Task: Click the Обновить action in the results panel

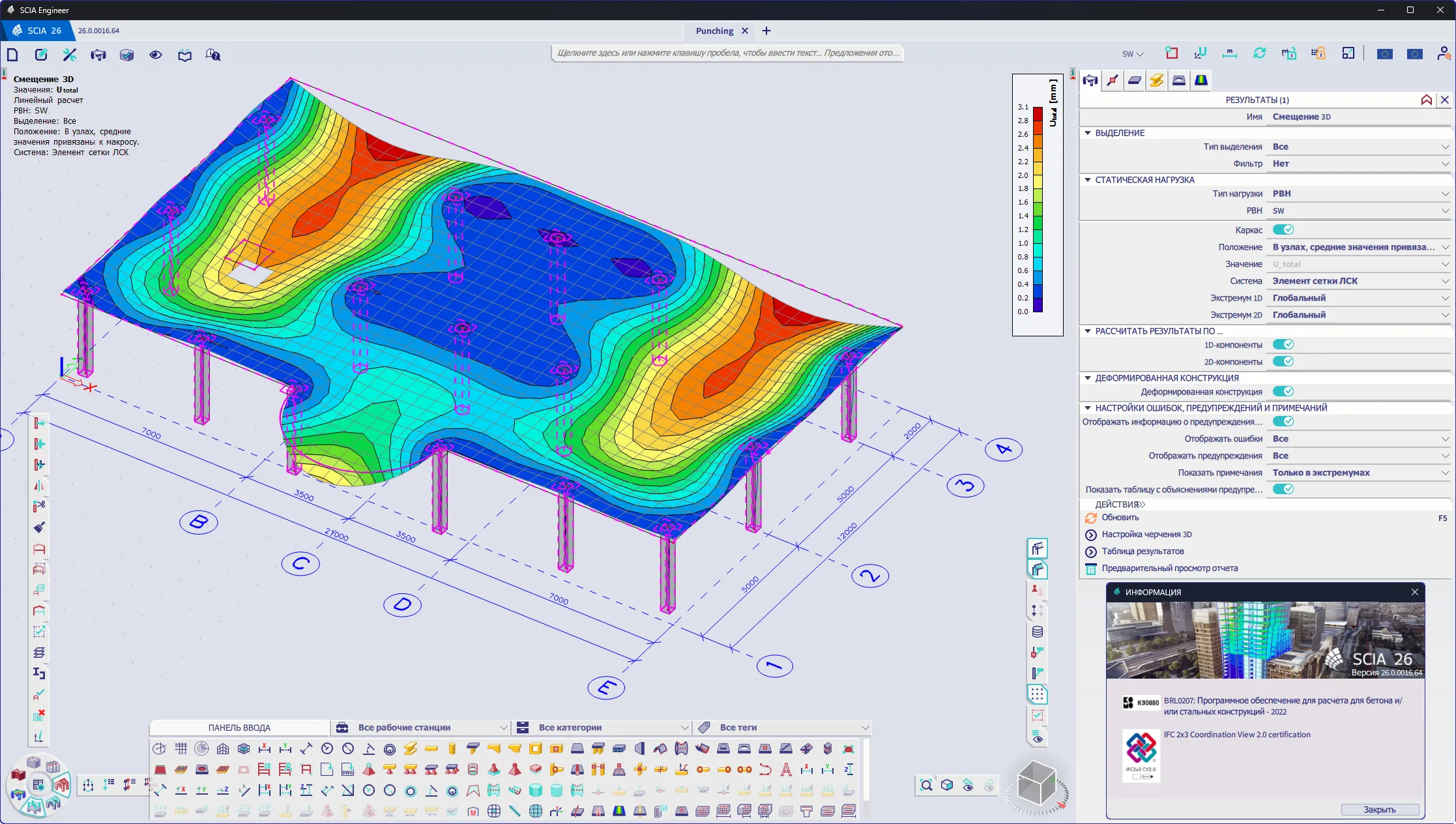Action: (1120, 518)
